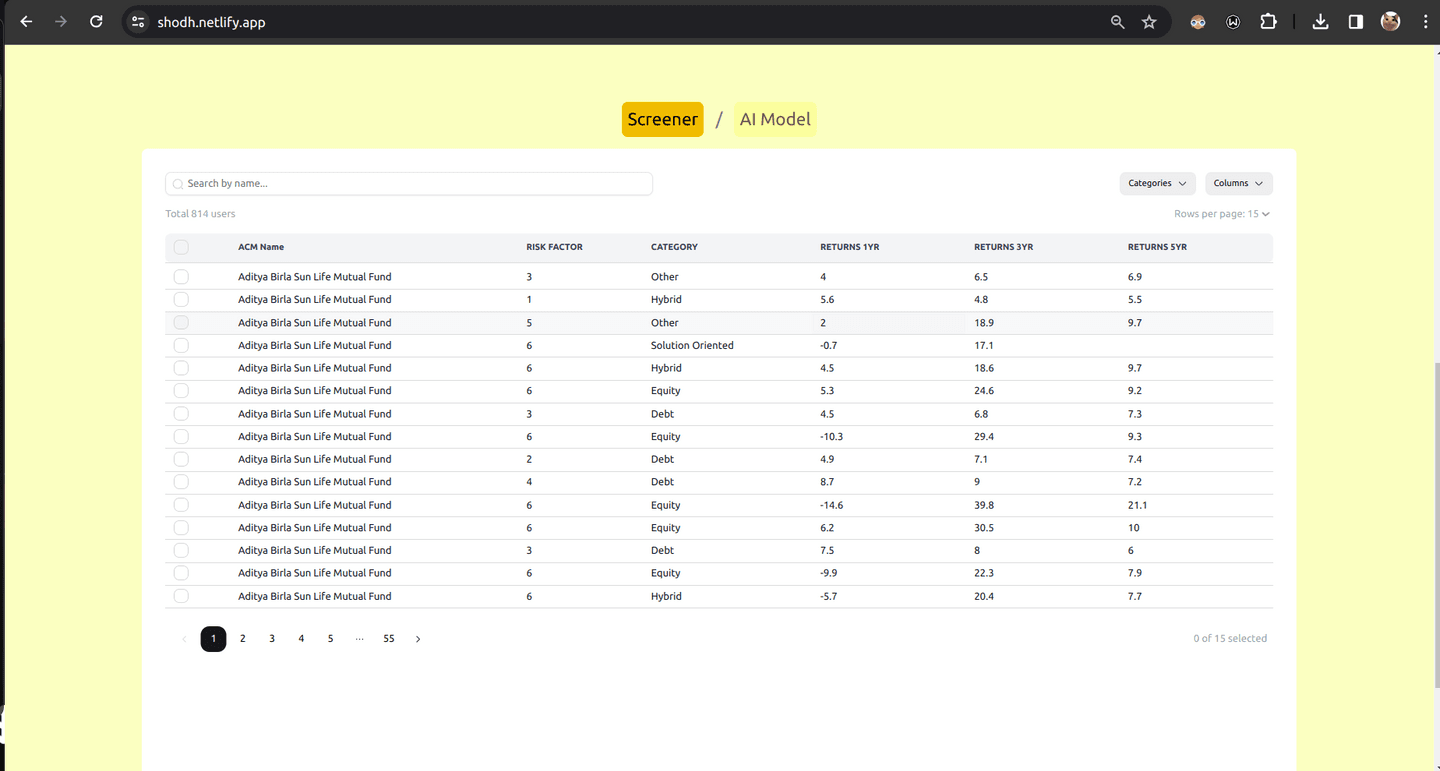Screen dimensions: 1440x771
Task: Click the circular W extension icon
Action: pyautogui.click(x=1233, y=22)
